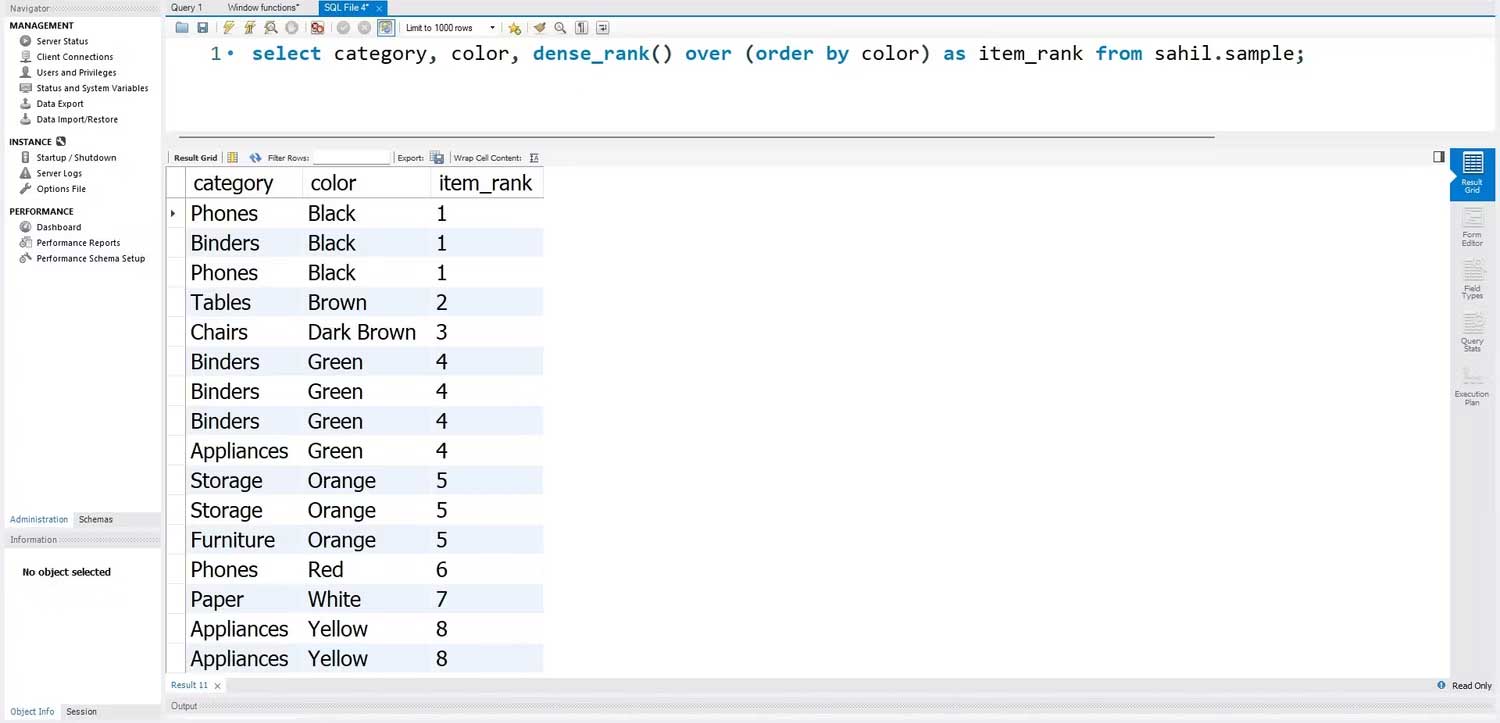The image size is (1500, 723).
Task: Switch to the Window functions tab
Action: pyautogui.click(x=263, y=8)
